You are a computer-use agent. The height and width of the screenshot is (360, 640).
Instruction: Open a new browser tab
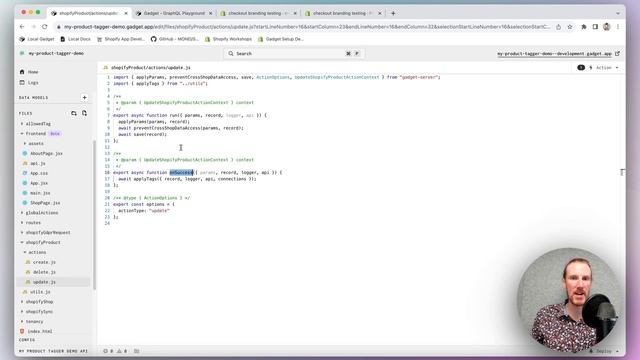click(393, 13)
